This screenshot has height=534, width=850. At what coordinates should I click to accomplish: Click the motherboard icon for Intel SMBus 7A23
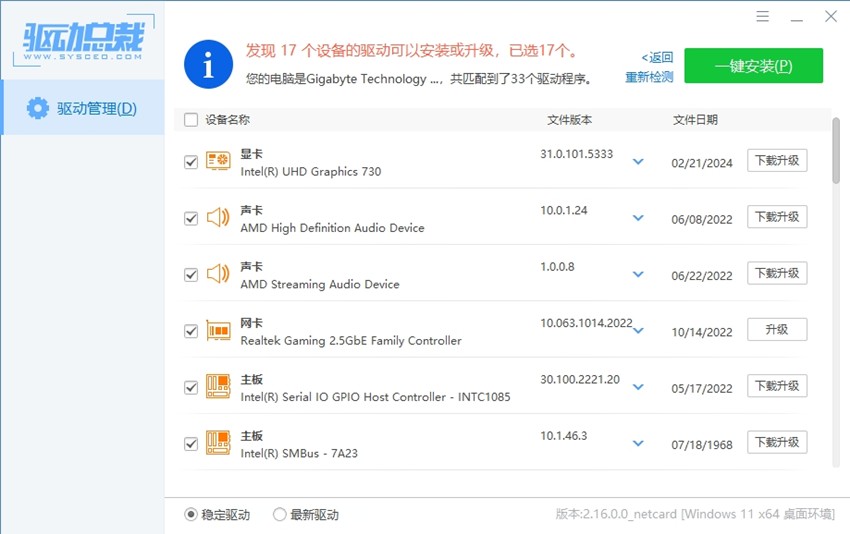click(218, 443)
